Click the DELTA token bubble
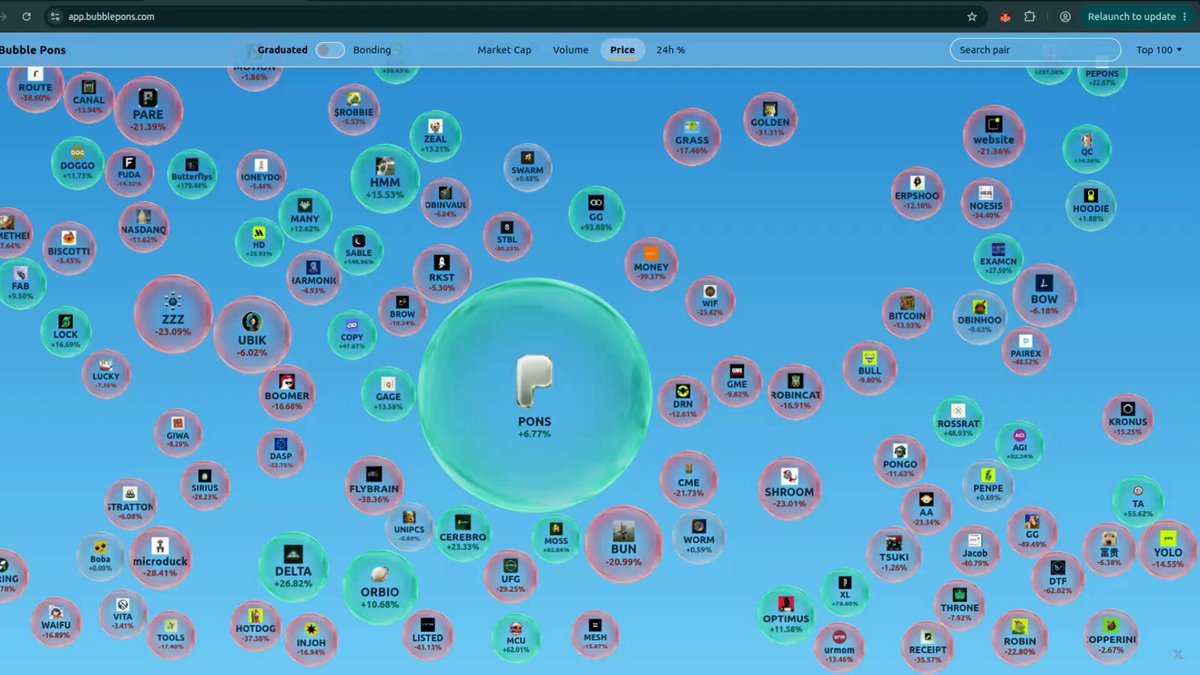 293,567
